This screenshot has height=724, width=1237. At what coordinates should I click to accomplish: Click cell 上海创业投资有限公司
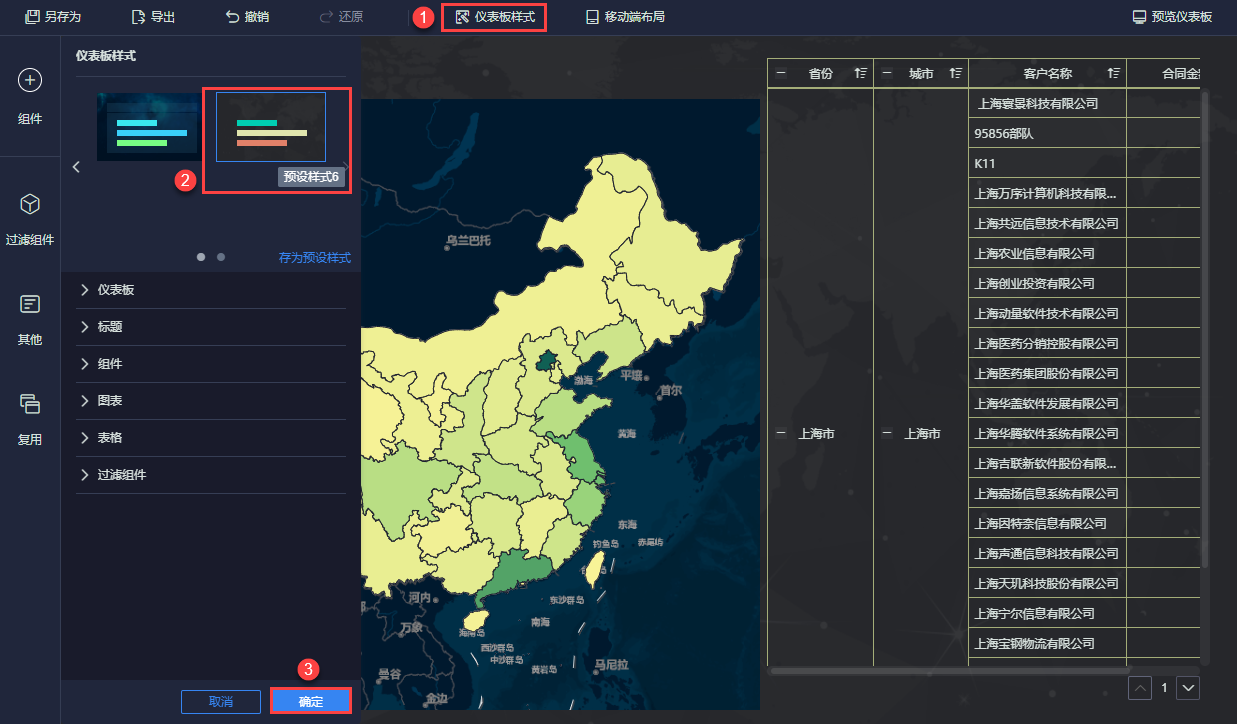coord(1047,283)
